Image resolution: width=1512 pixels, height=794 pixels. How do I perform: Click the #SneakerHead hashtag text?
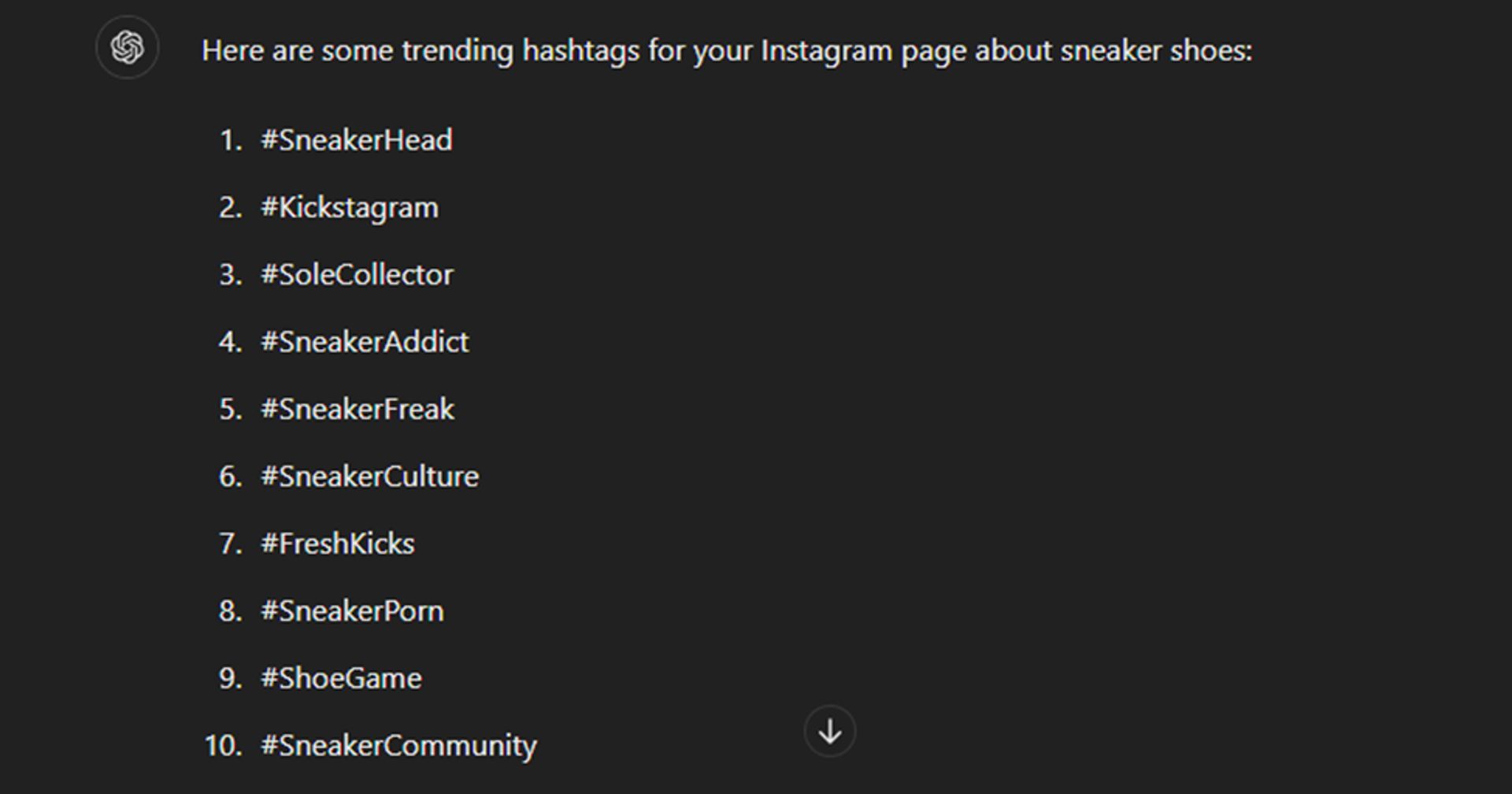(357, 140)
